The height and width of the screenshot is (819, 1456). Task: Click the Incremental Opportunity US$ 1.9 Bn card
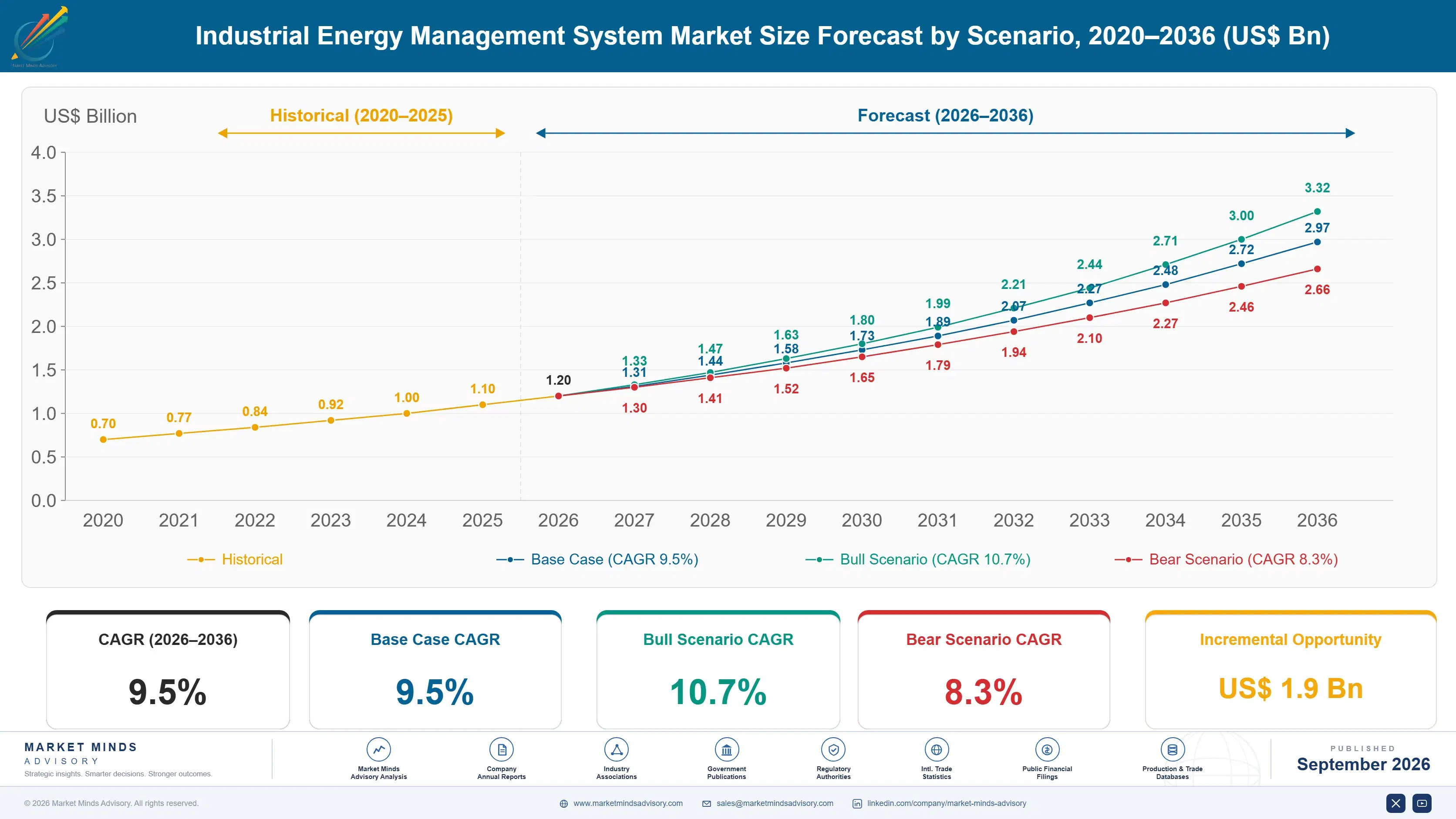click(x=1291, y=670)
